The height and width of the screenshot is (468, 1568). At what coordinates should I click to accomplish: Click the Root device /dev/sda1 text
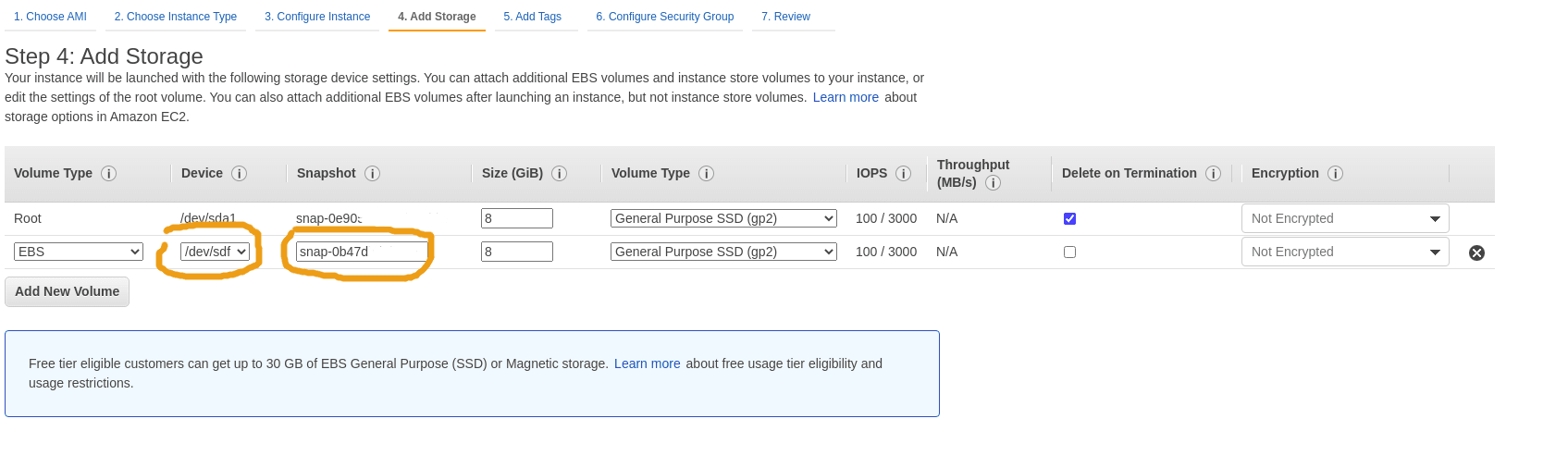pyautogui.click(x=208, y=218)
